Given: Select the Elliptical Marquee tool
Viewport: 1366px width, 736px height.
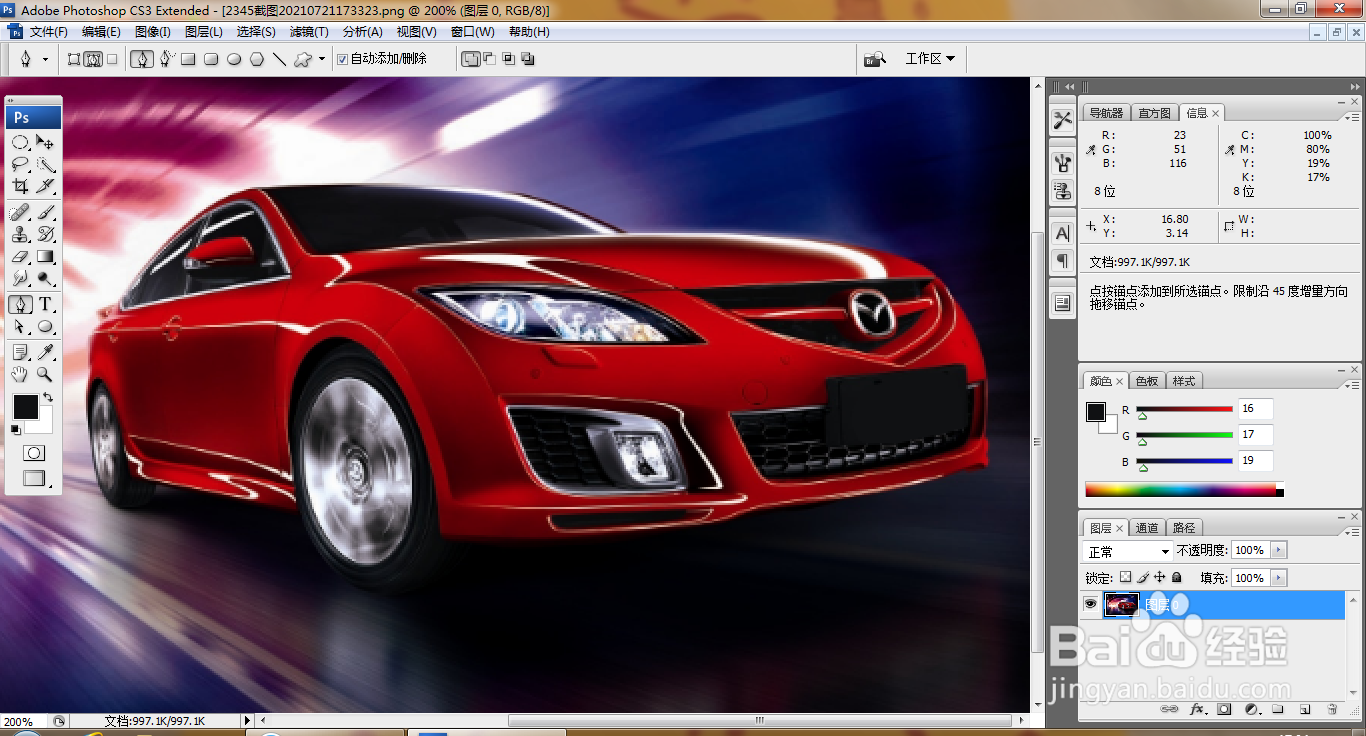Looking at the screenshot, I should coord(20,142).
